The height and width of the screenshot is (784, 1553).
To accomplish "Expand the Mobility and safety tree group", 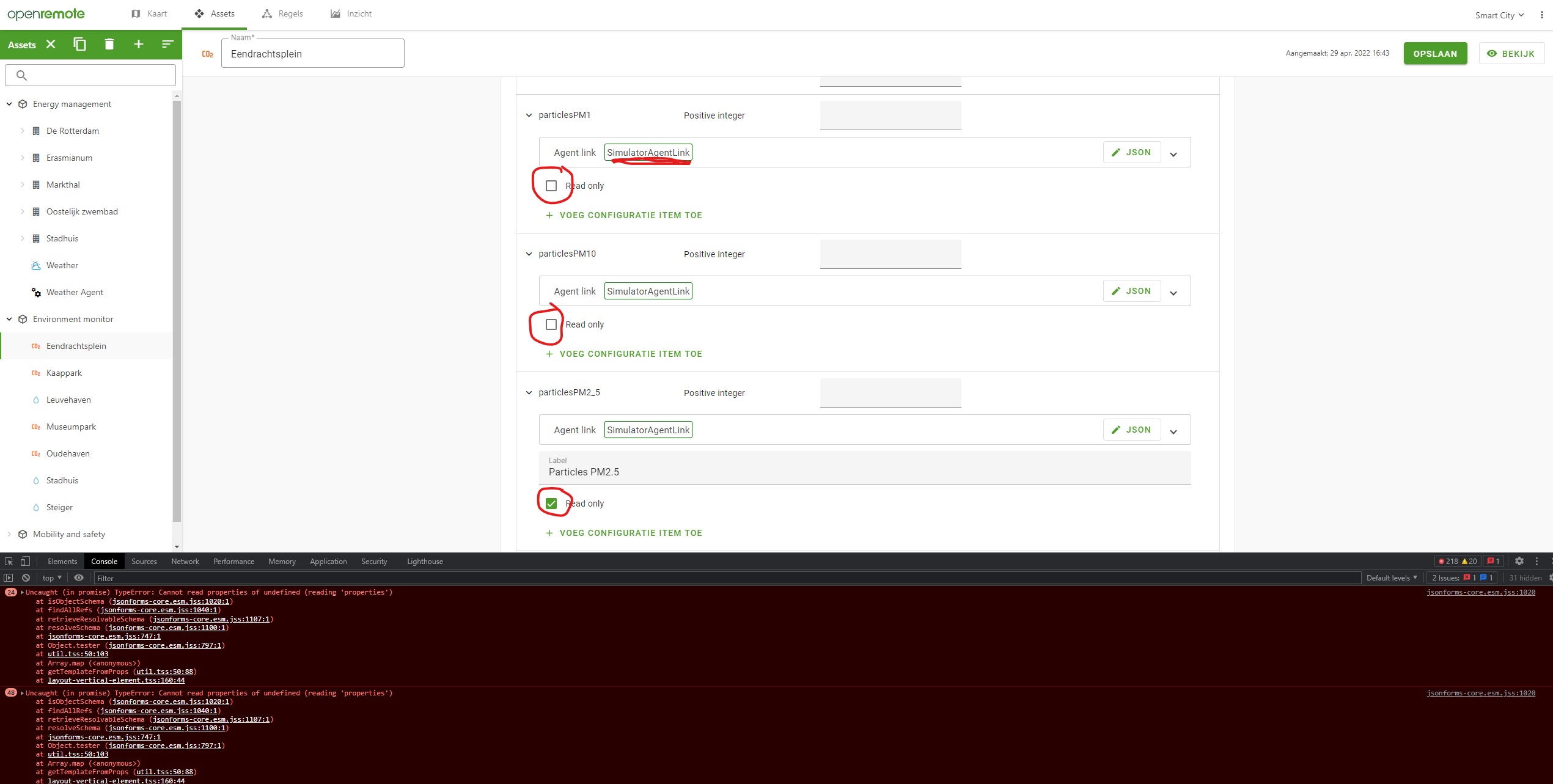I will pyautogui.click(x=9, y=534).
